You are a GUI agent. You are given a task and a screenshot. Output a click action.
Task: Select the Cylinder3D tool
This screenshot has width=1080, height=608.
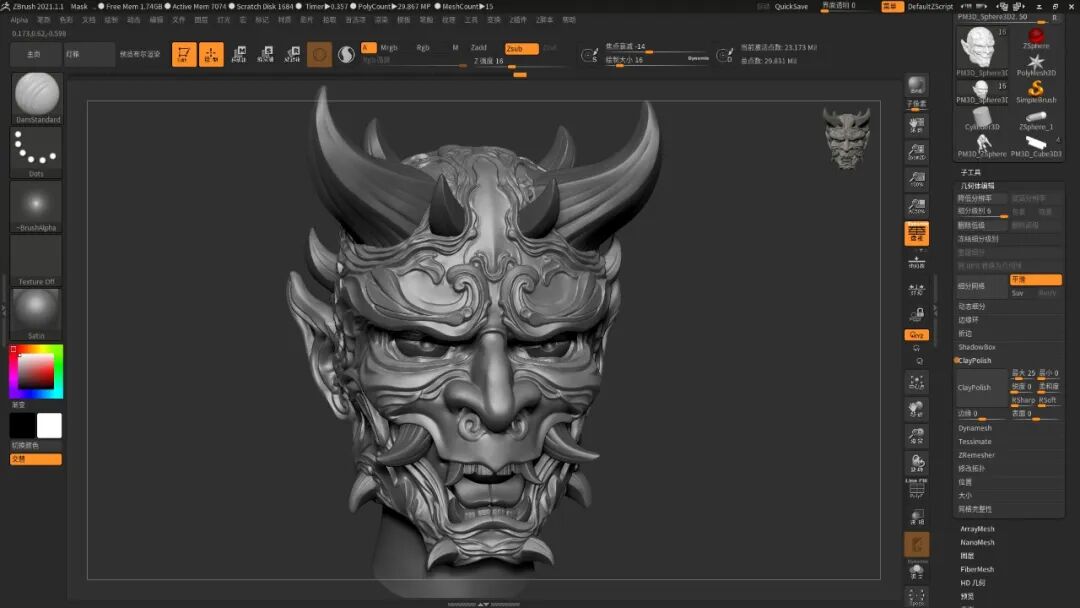pos(982,119)
